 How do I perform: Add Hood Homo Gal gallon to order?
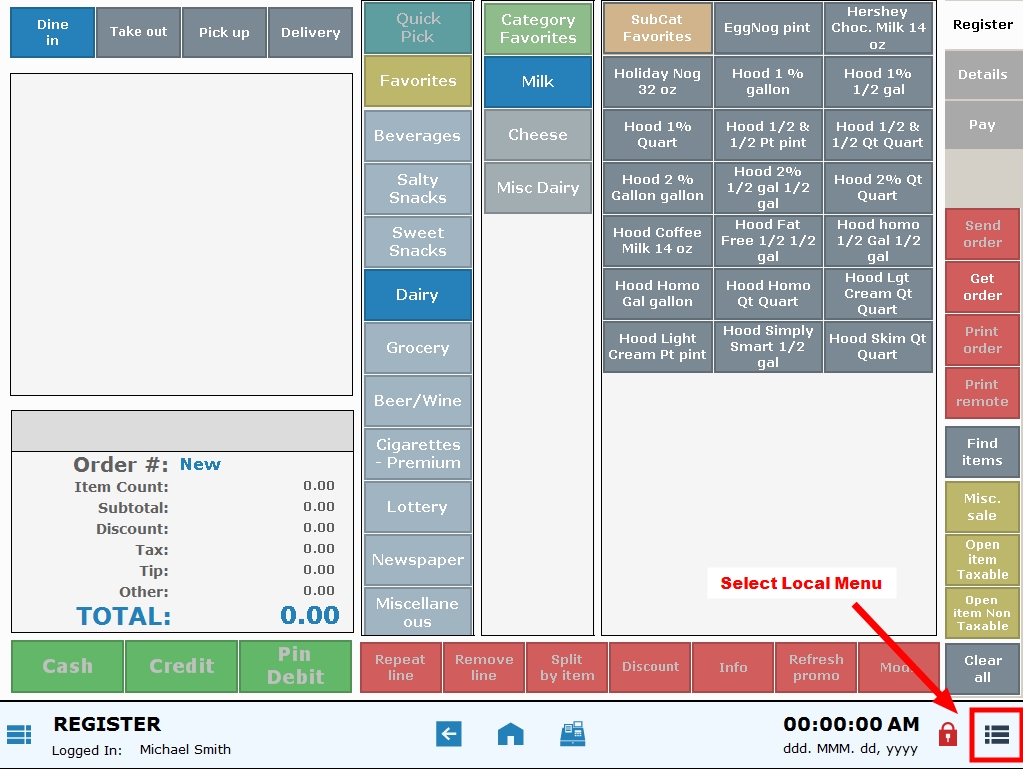tap(657, 293)
